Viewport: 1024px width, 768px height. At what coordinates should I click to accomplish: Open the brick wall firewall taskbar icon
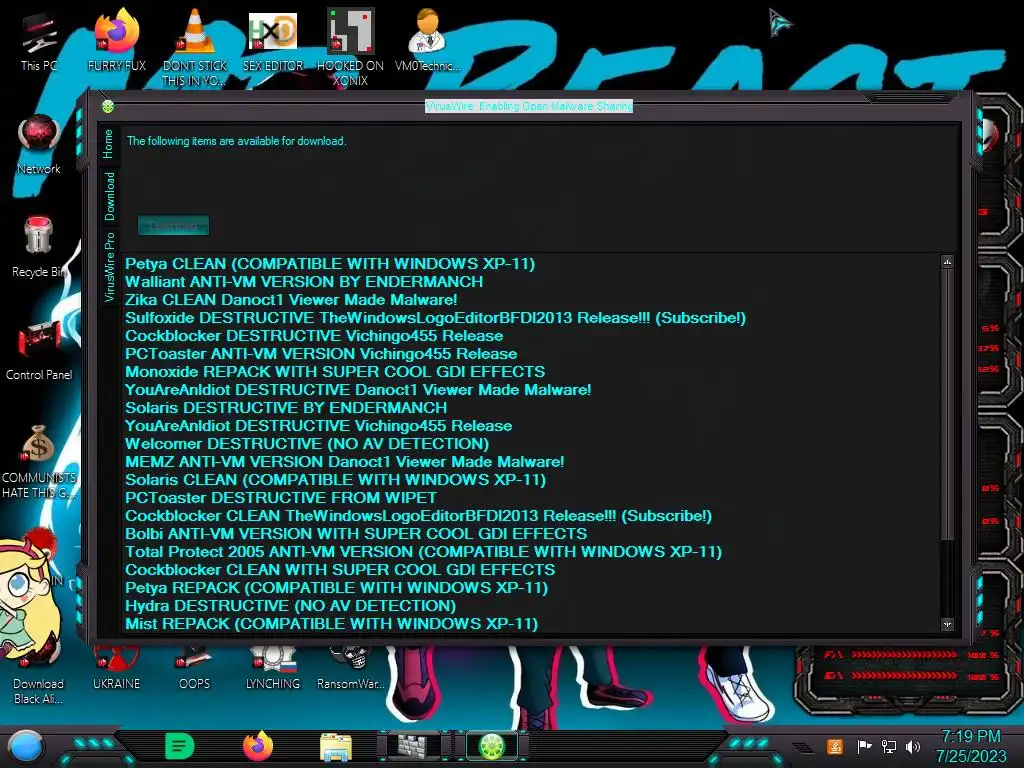(415, 746)
